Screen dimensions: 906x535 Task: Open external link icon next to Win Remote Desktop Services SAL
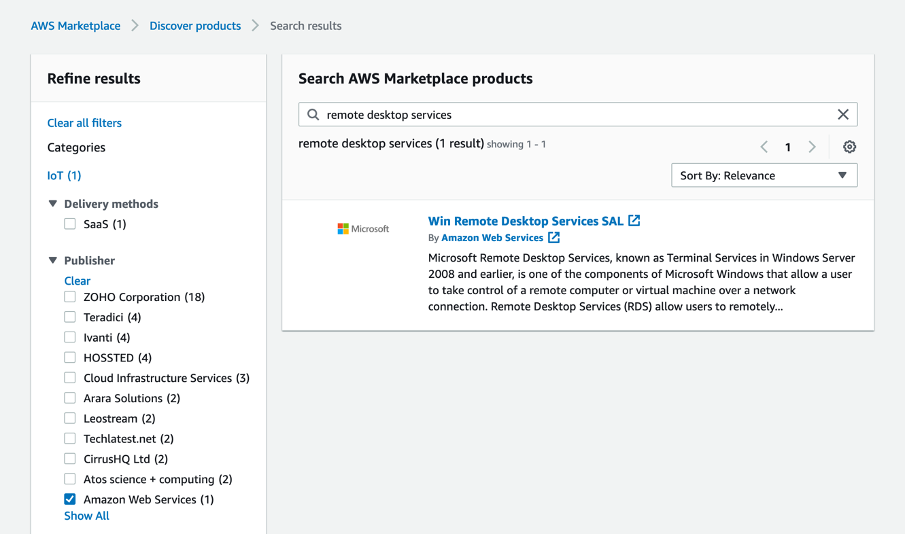[634, 221]
